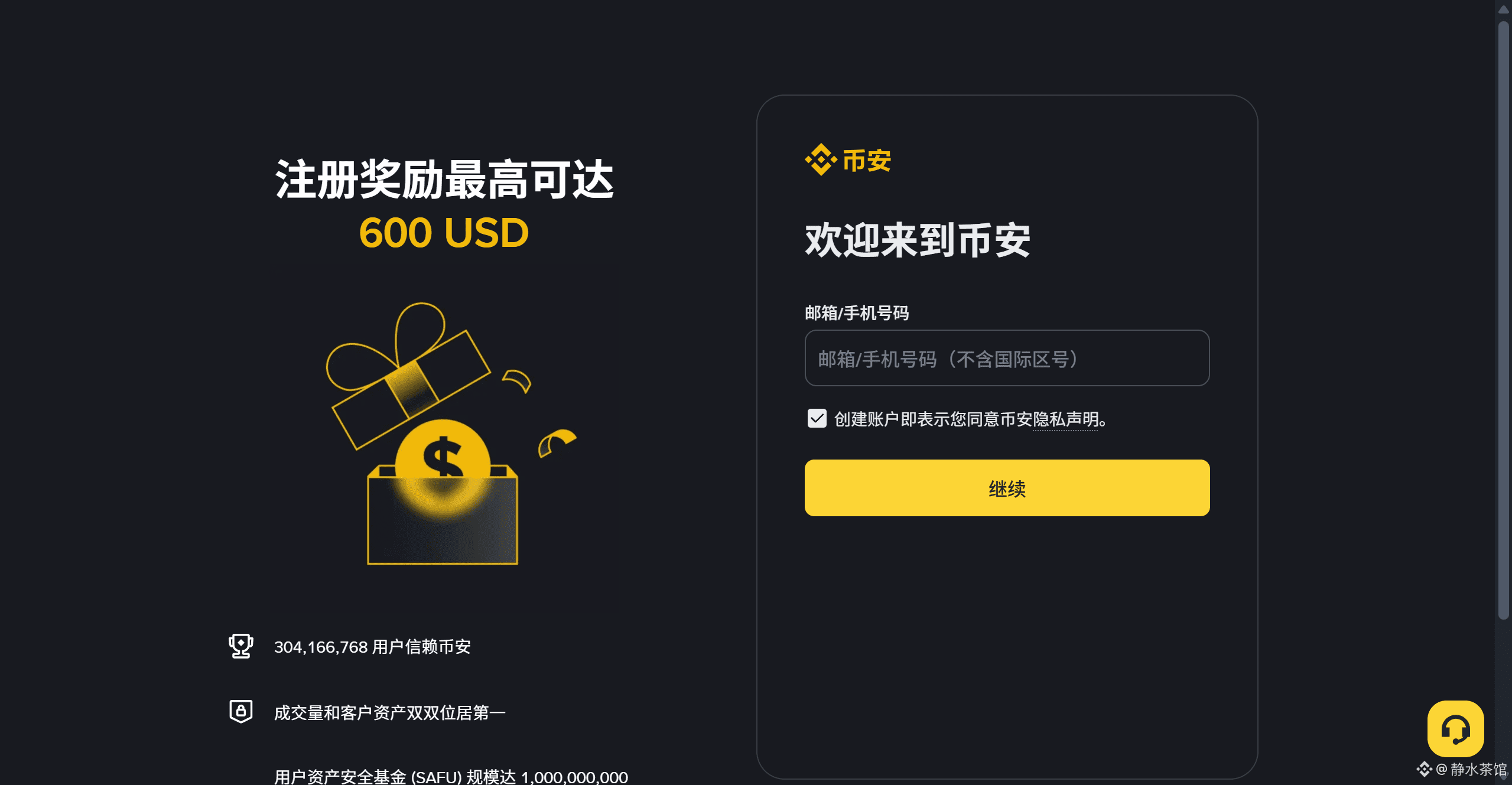
Task: Focus the 邮箱/手机号码 input field
Action: 1007,358
